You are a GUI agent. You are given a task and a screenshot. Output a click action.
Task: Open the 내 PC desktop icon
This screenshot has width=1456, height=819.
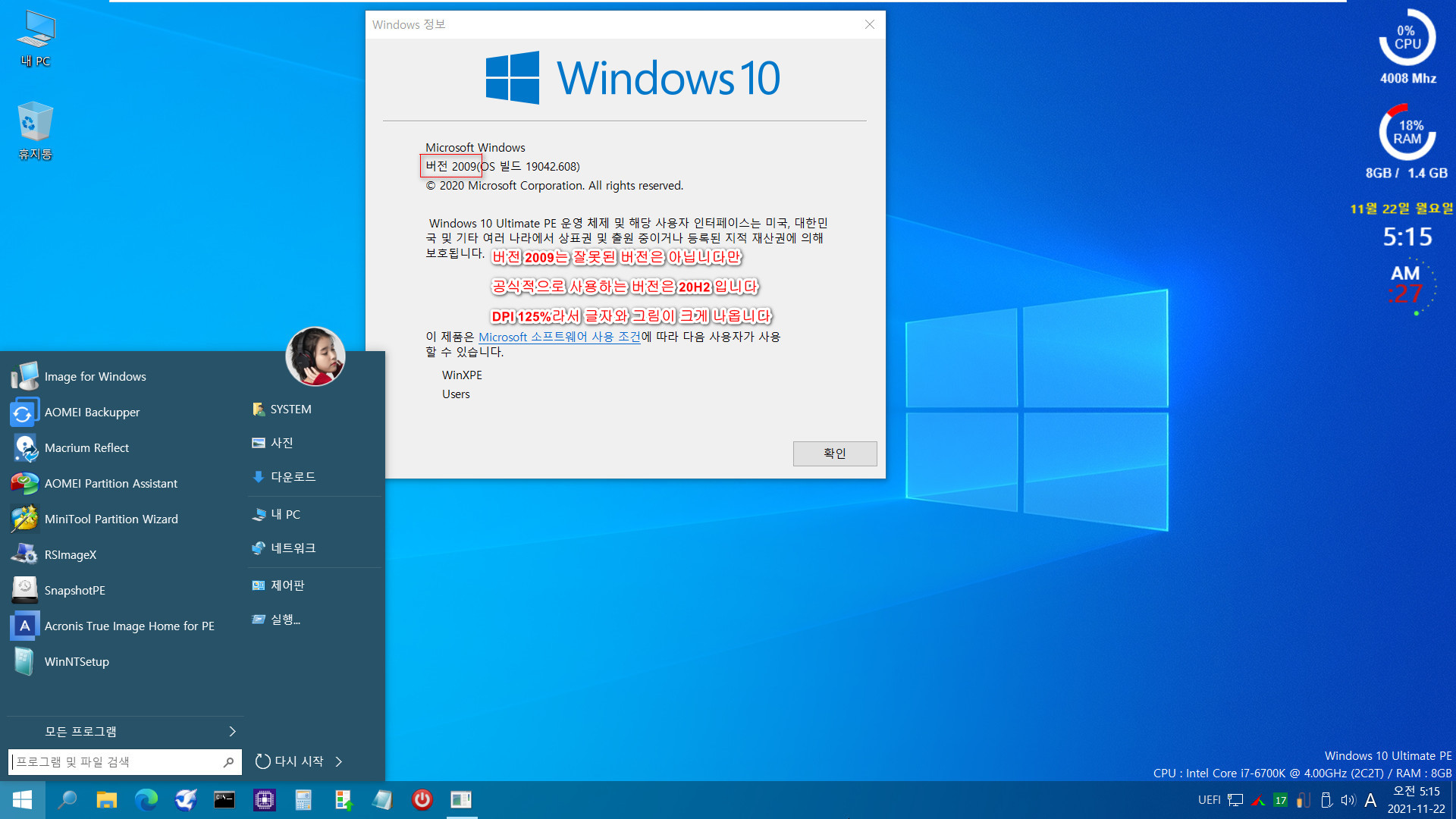36,39
